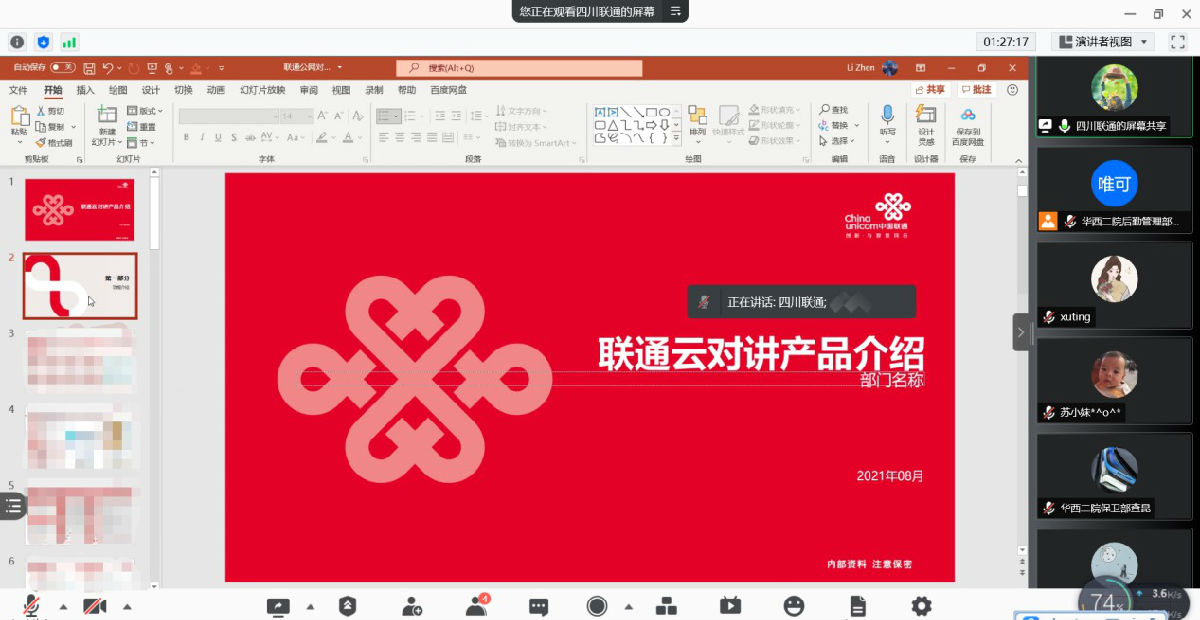Click the Comments (批注) button
Screen dimensions: 1200x620
[x=976, y=90]
